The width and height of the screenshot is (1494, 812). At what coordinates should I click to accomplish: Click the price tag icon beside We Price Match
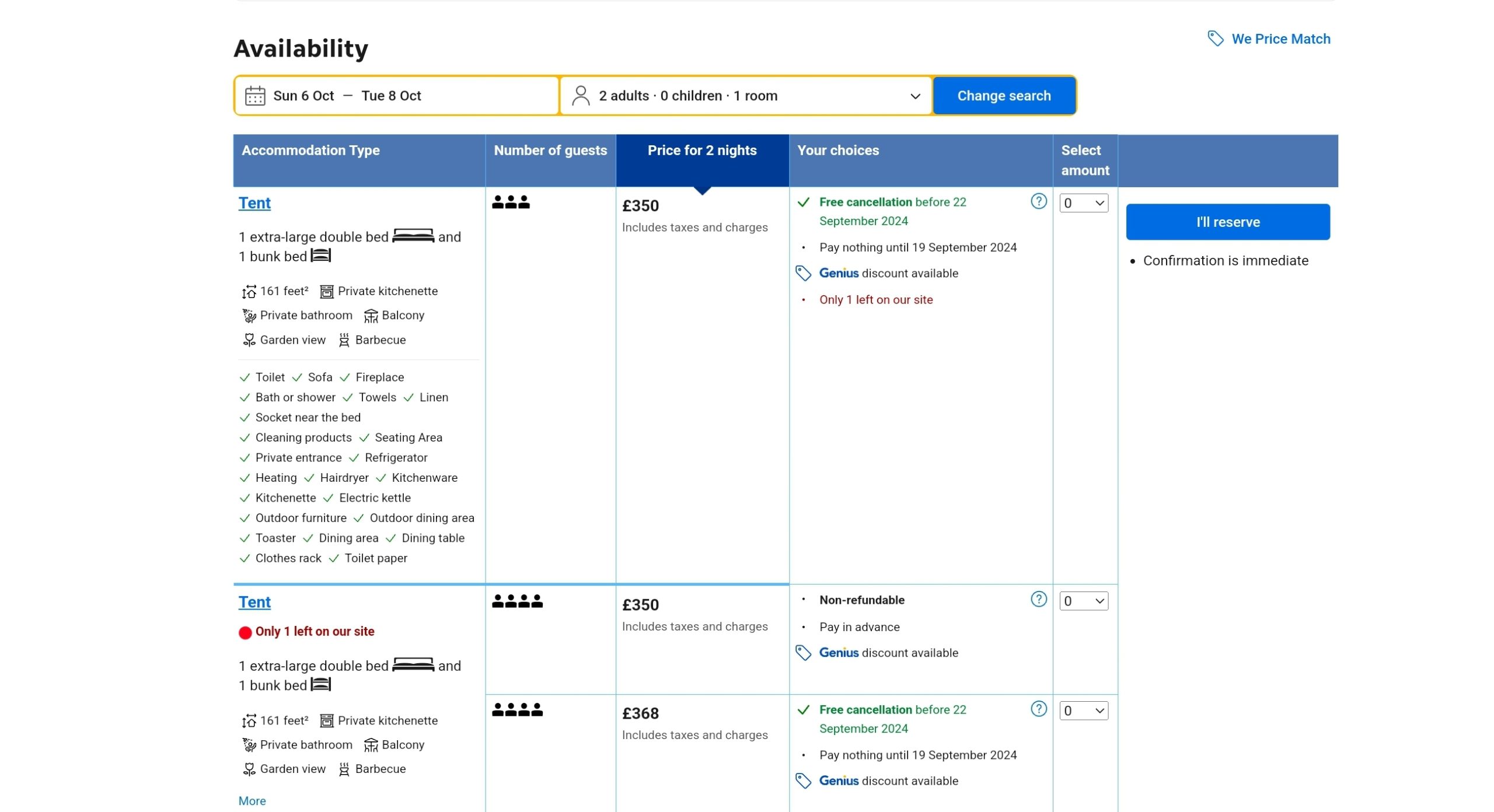coord(1215,38)
